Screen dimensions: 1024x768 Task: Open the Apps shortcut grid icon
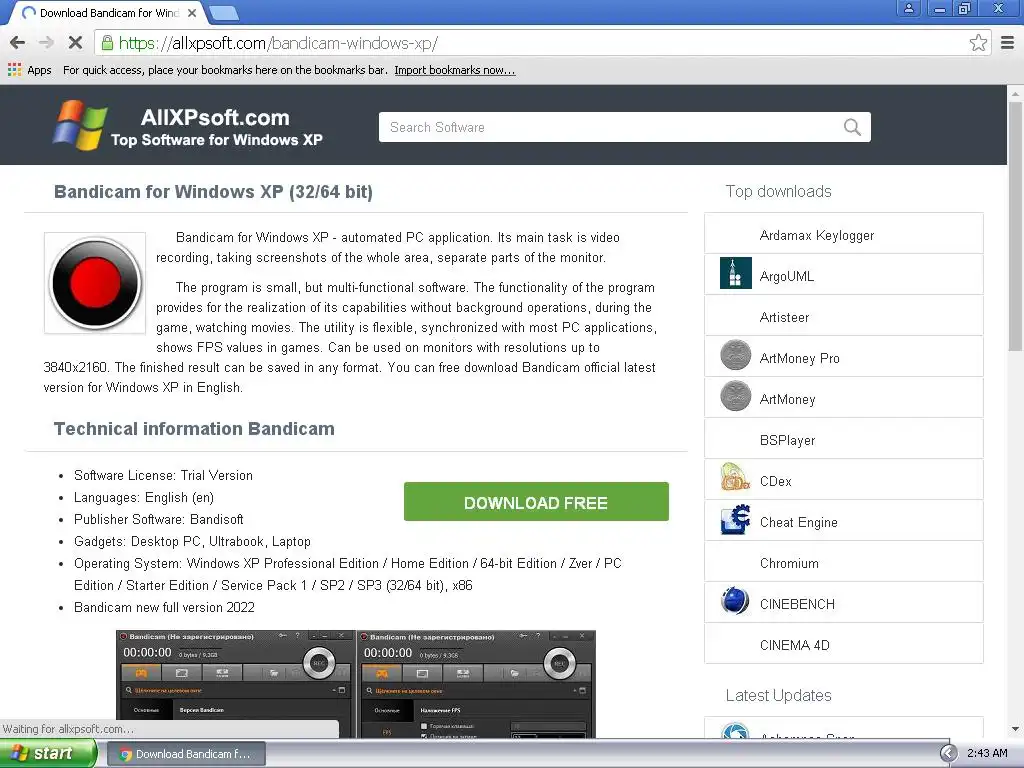(x=14, y=70)
